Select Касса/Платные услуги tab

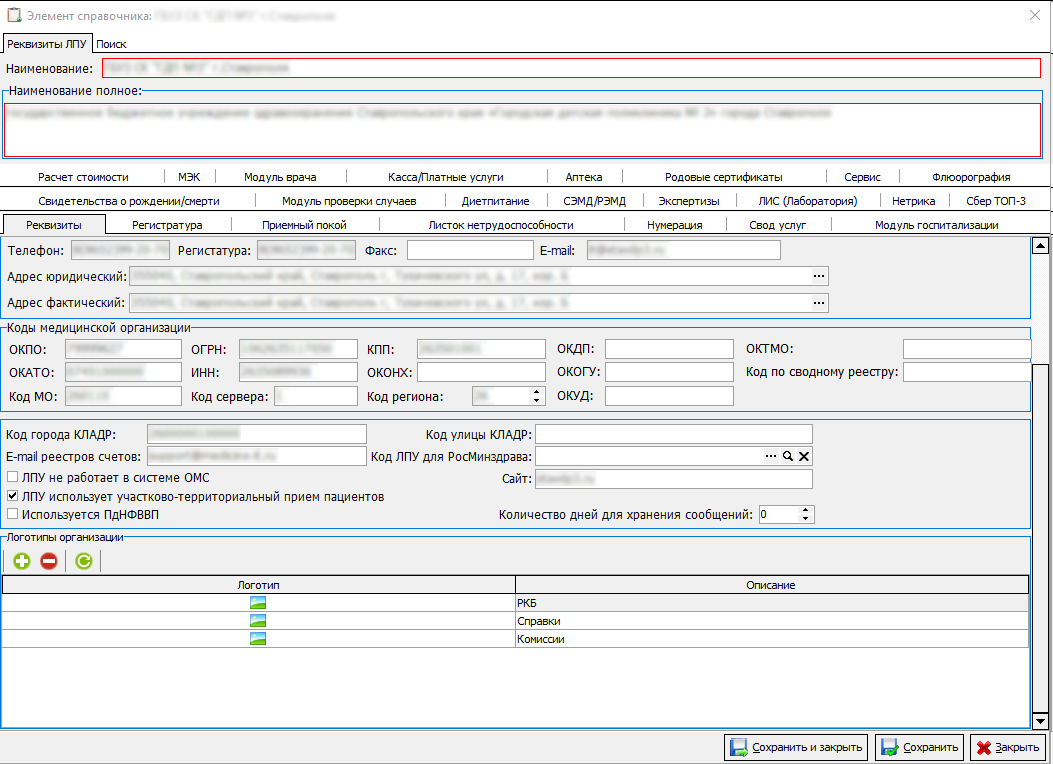[446, 177]
